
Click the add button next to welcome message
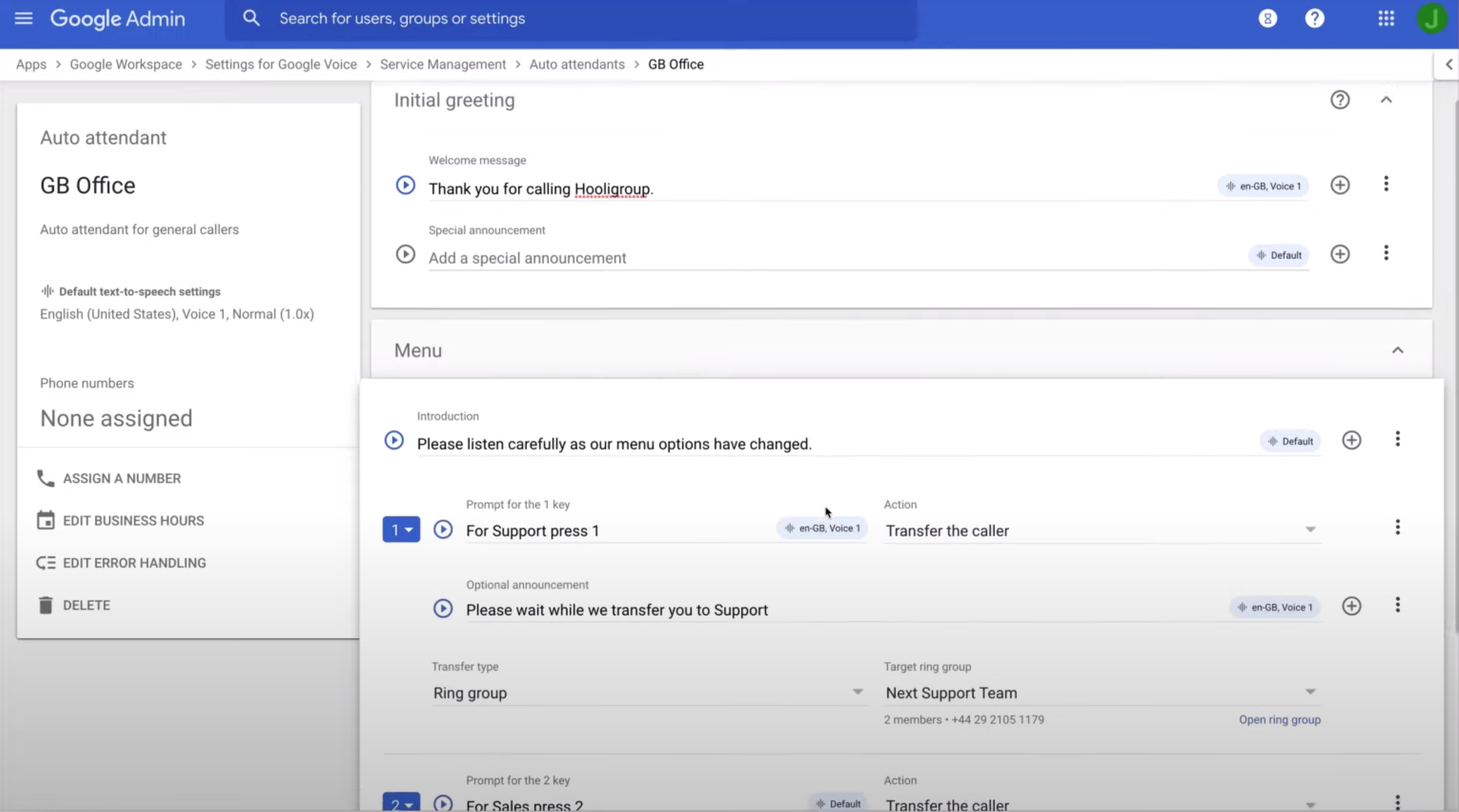[1340, 184]
